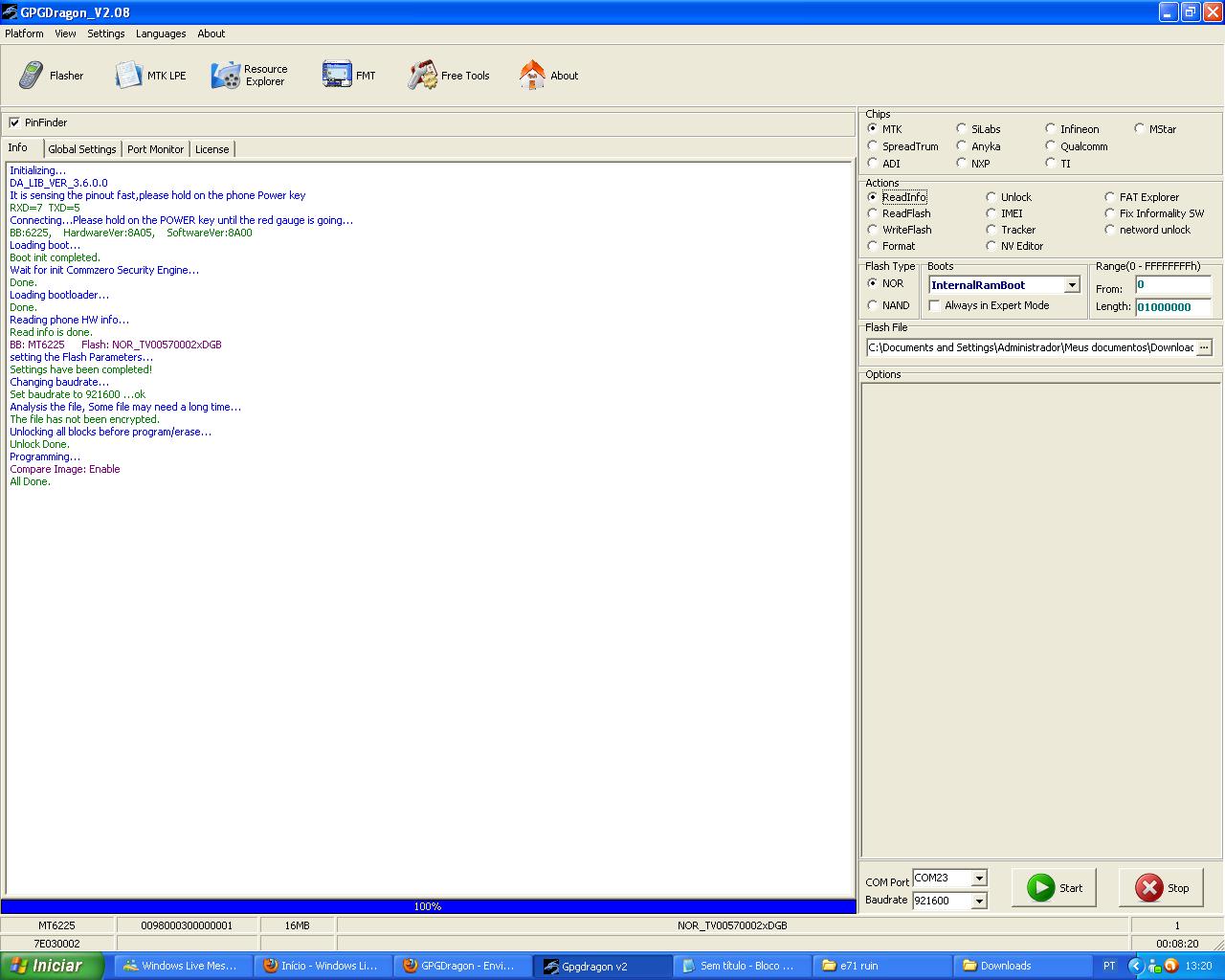Open Gpgdragon v2 taskbar item
This screenshot has height=980, width=1225.
(x=601, y=966)
